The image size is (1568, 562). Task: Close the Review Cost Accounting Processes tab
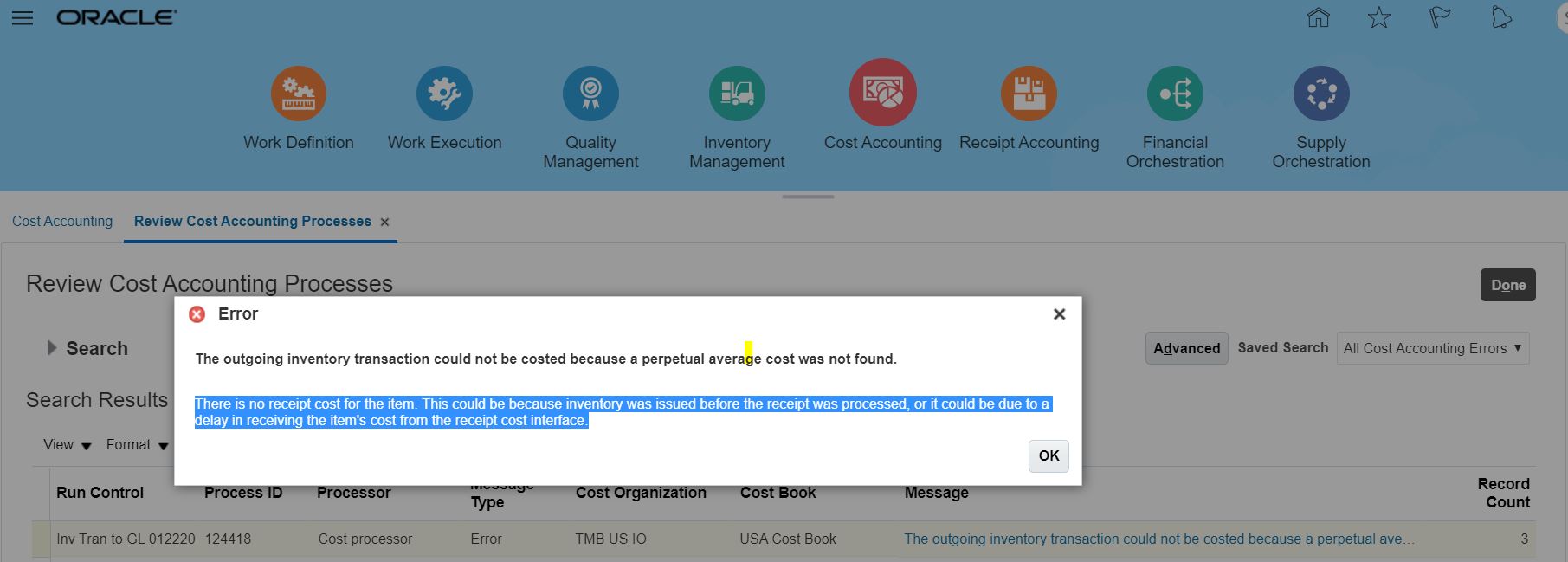tap(384, 223)
